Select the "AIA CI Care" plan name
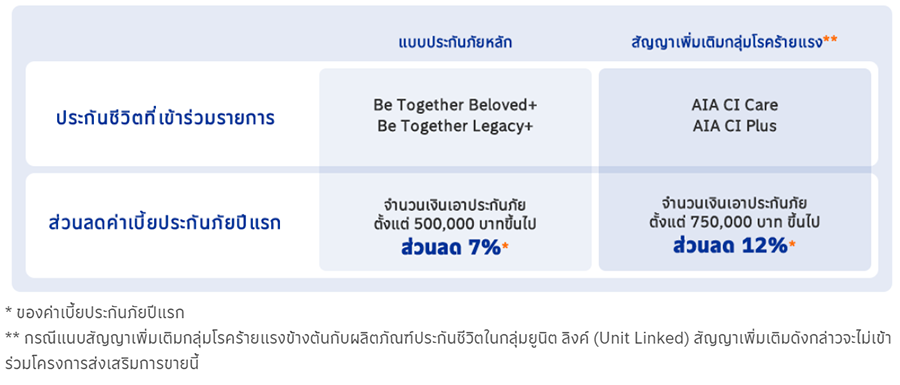 735,106
